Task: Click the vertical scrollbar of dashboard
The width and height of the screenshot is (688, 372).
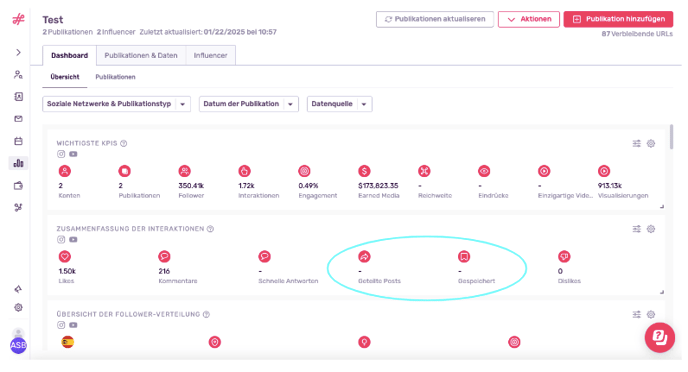Action: [x=671, y=137]
